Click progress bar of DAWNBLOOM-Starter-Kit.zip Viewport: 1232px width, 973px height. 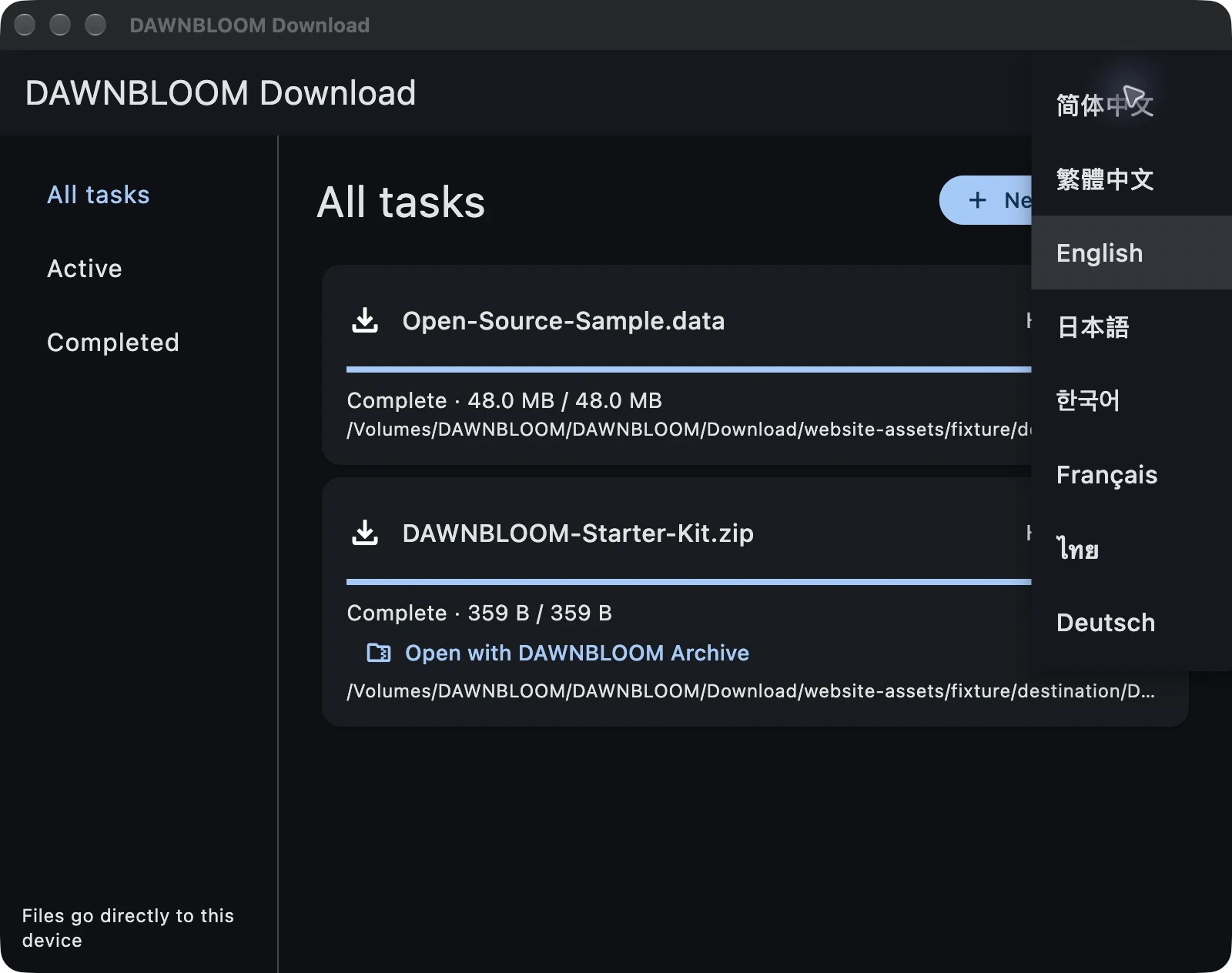click(689, 582)
